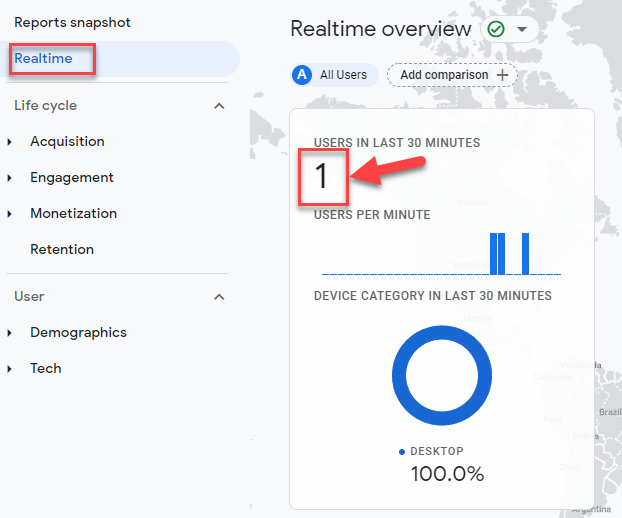
Task: Collapse the Life cycle section
Action: tap(219, 106)
